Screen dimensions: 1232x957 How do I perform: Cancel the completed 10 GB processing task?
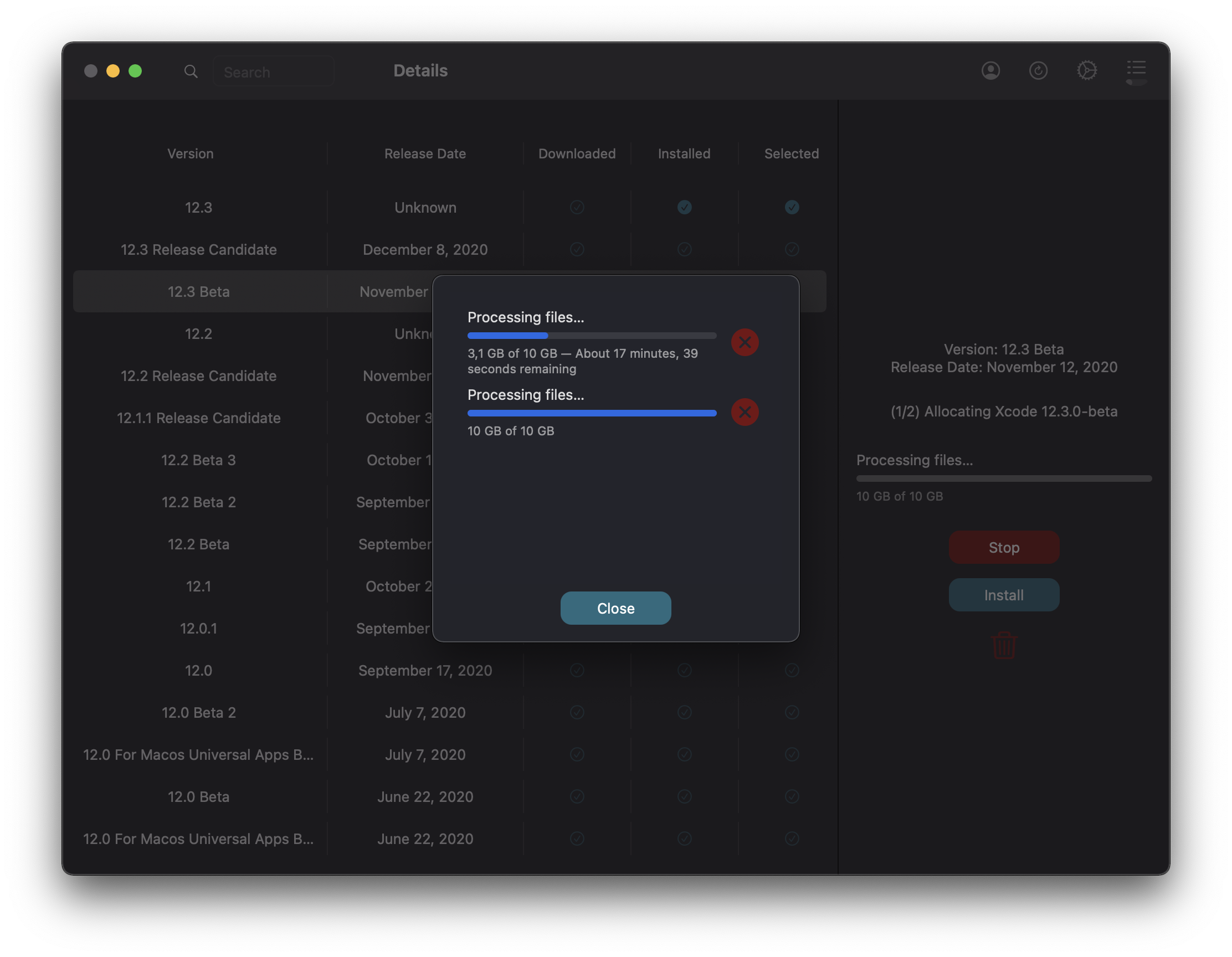[x=745, y=412]
